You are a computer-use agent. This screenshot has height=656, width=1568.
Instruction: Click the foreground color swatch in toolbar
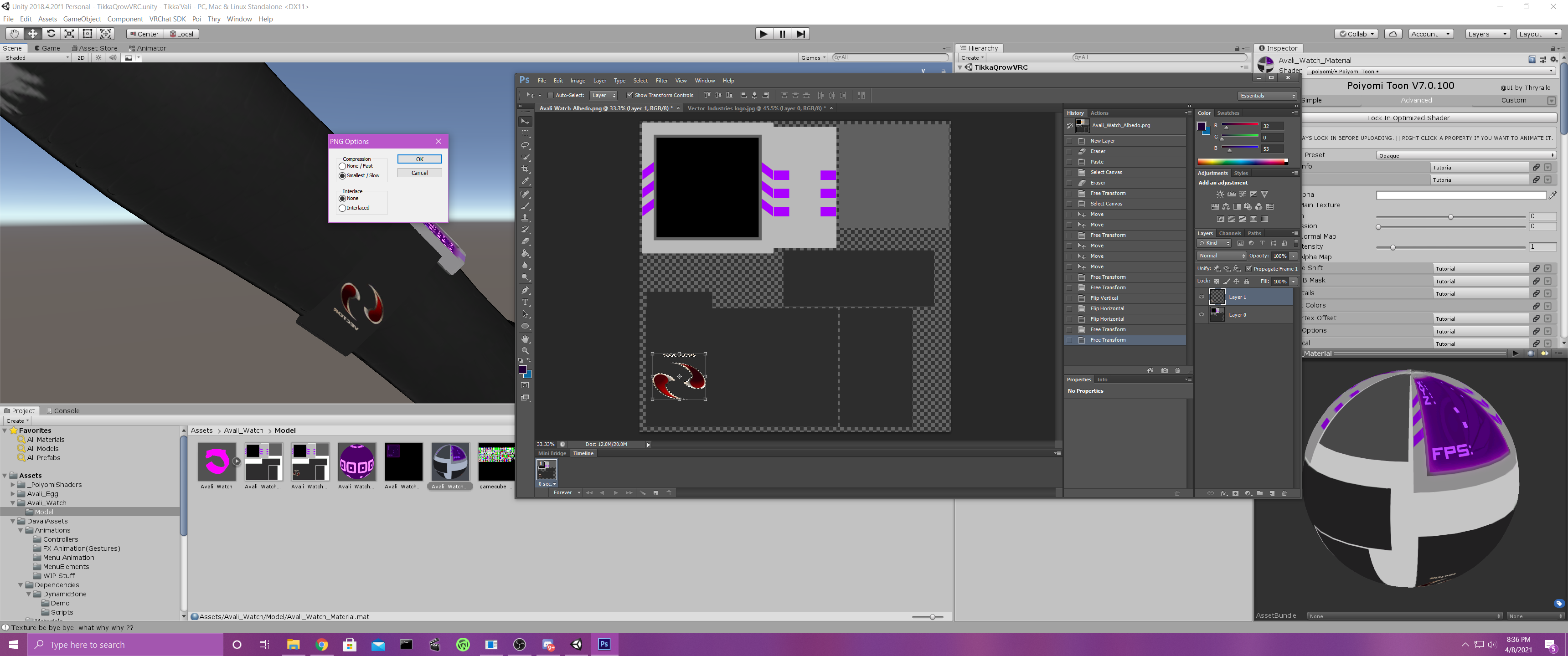click(x=522, y=369)
